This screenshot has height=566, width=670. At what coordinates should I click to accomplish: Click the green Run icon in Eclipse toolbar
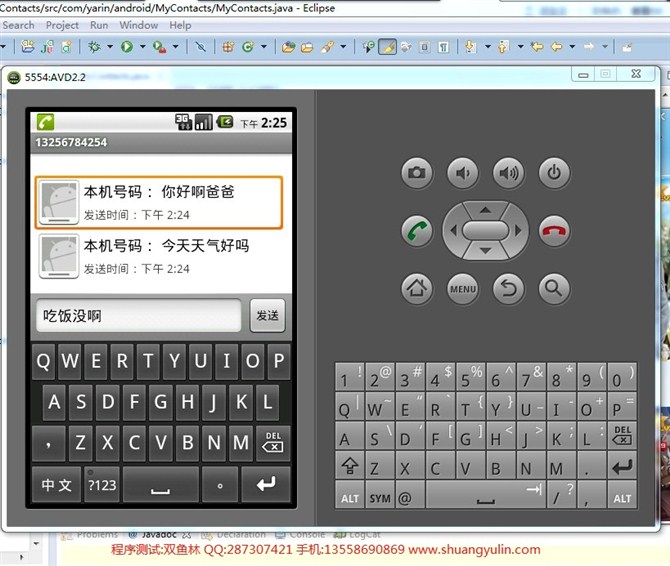point(127,47)
